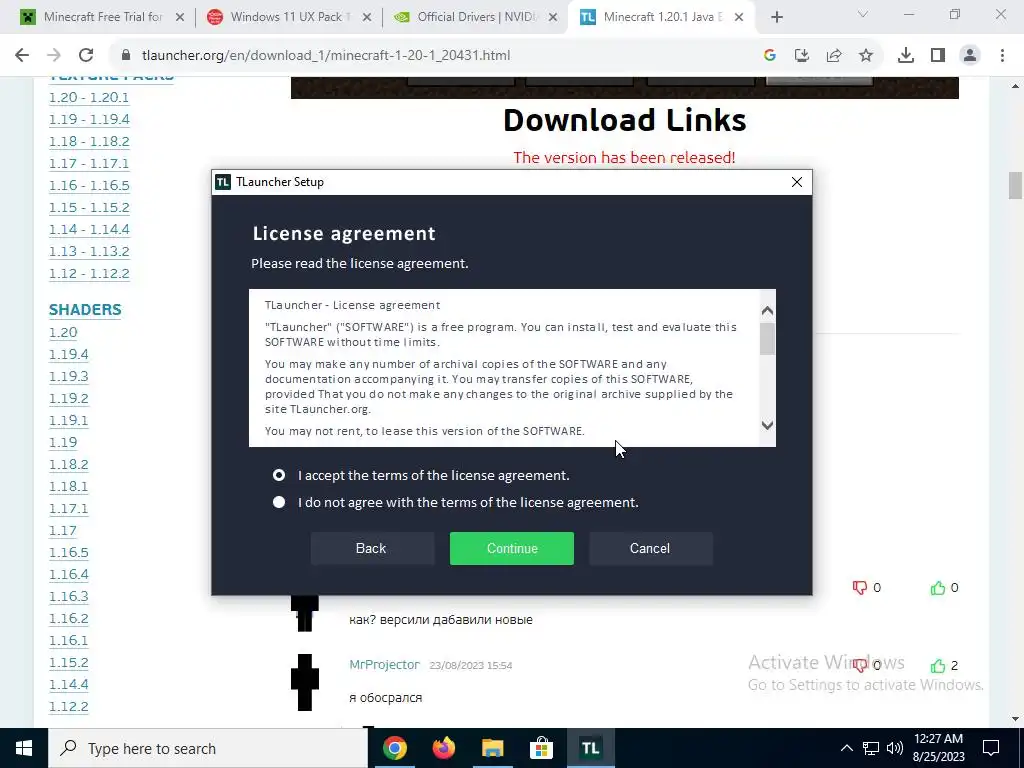Click the Google icon in address bar
The image size is (1024, 768).
[x=770, y=56]
